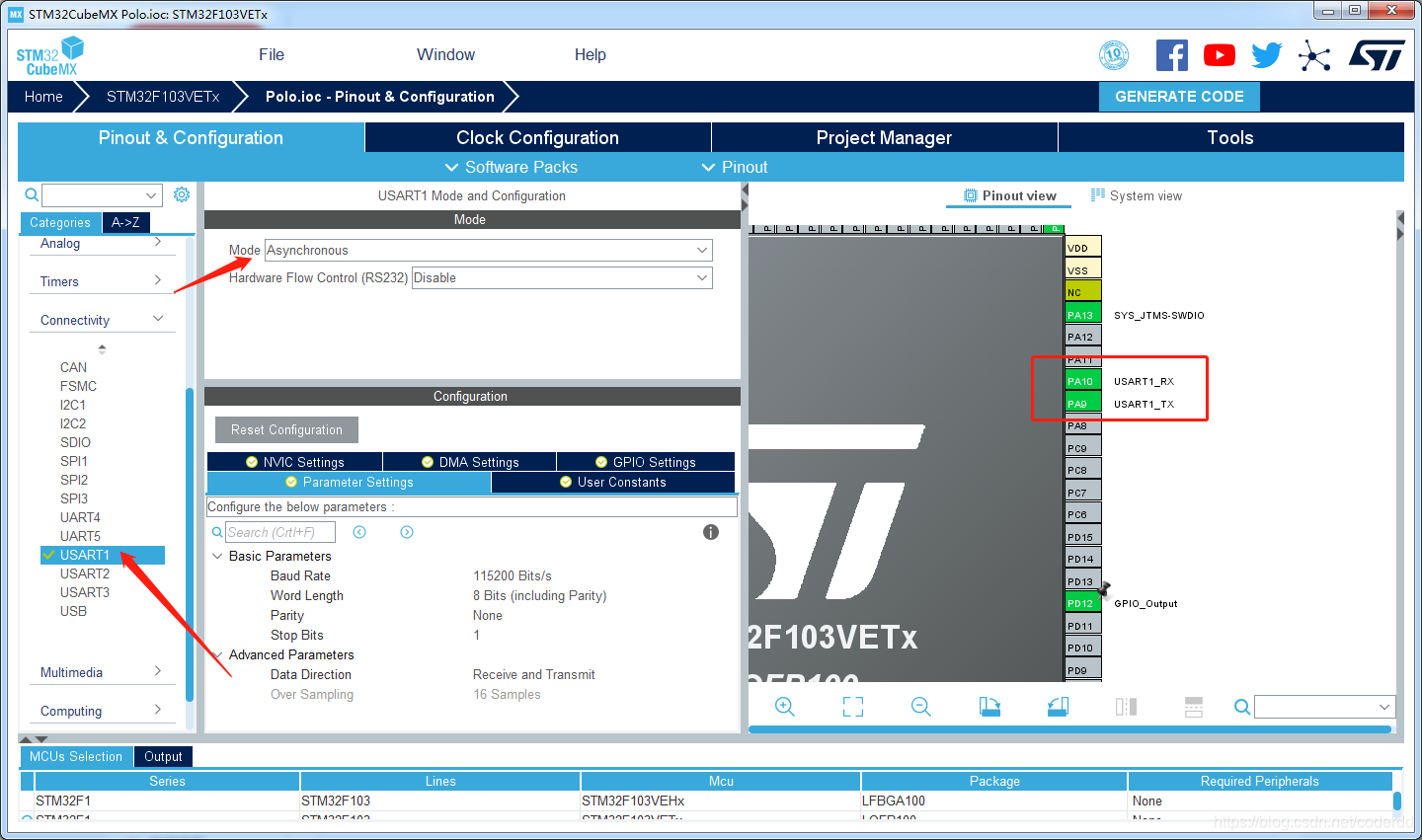The image size is (1422, 840).
Task: Open the Help menu
Action: pos(591,55)
